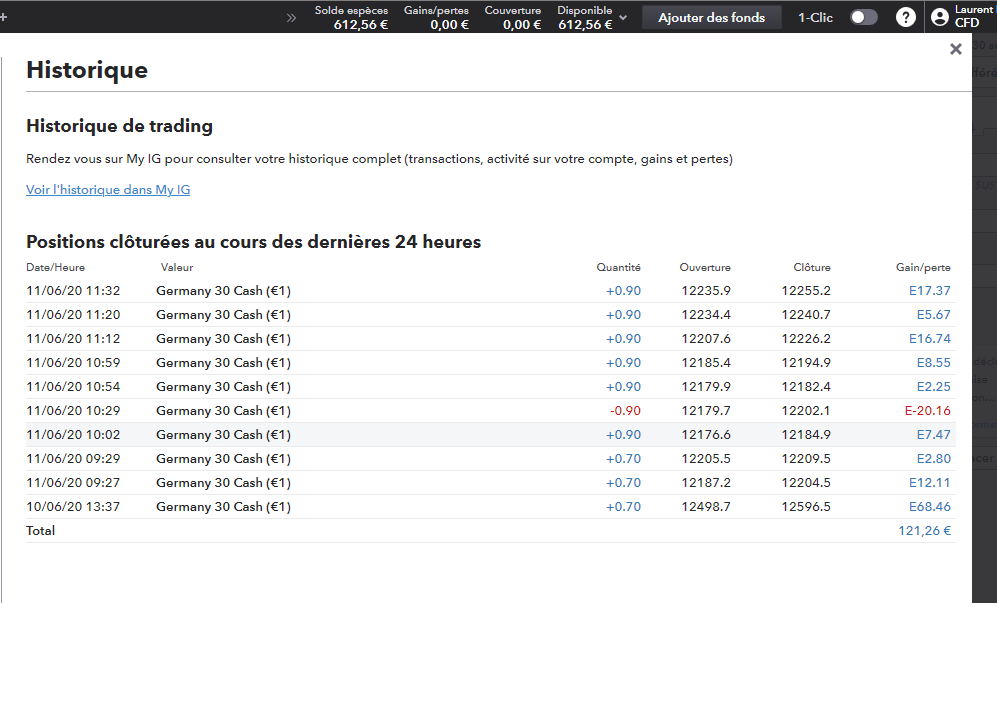Image resolution: width=997 pixels, height=717 pixels.
Task: Open Voir l'historique dans My IG link
Action: click(x=108, y=189)
